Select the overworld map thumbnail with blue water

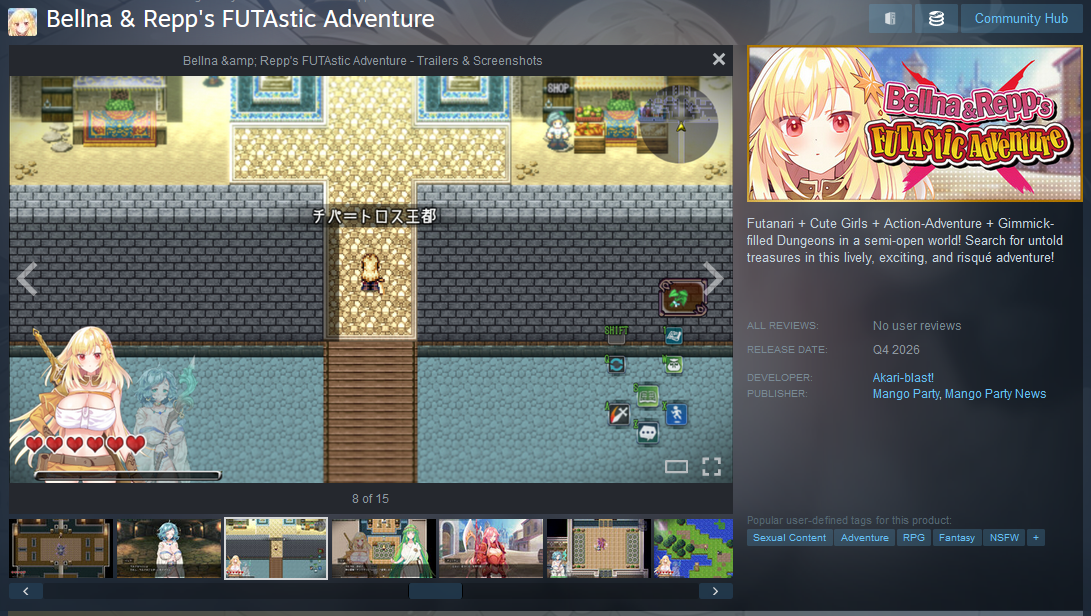coord(693,548)
